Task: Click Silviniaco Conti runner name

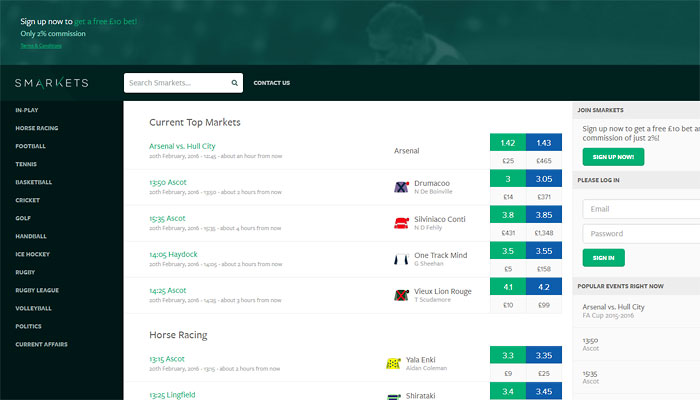Action: (x=440, y=219)
